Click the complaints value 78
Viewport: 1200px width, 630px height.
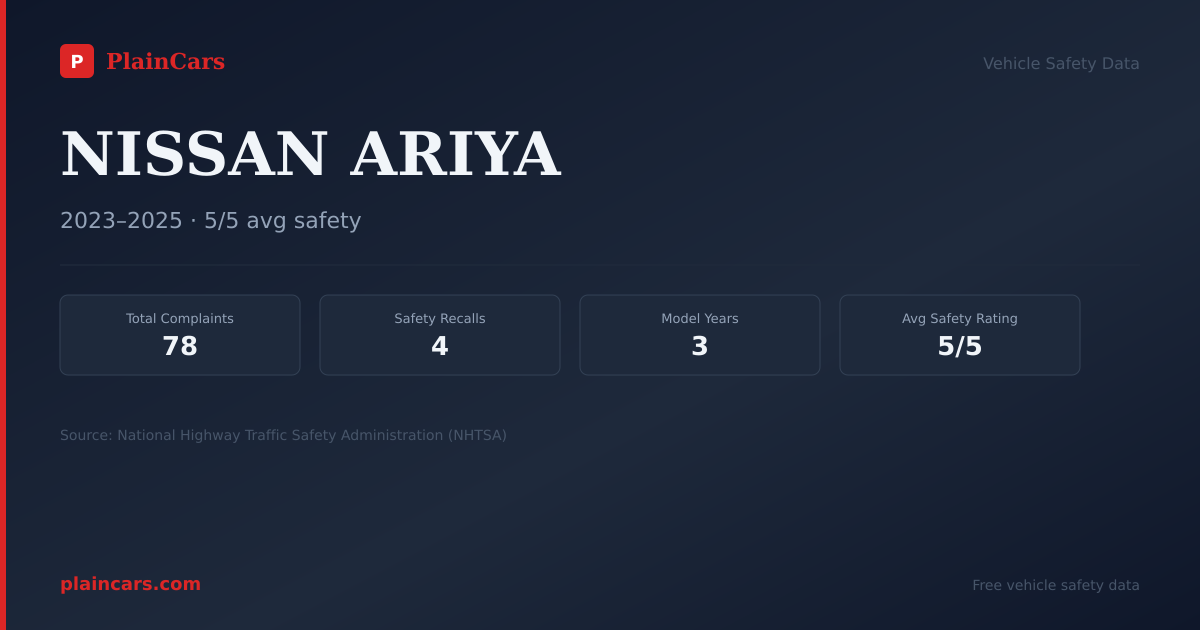180,347
